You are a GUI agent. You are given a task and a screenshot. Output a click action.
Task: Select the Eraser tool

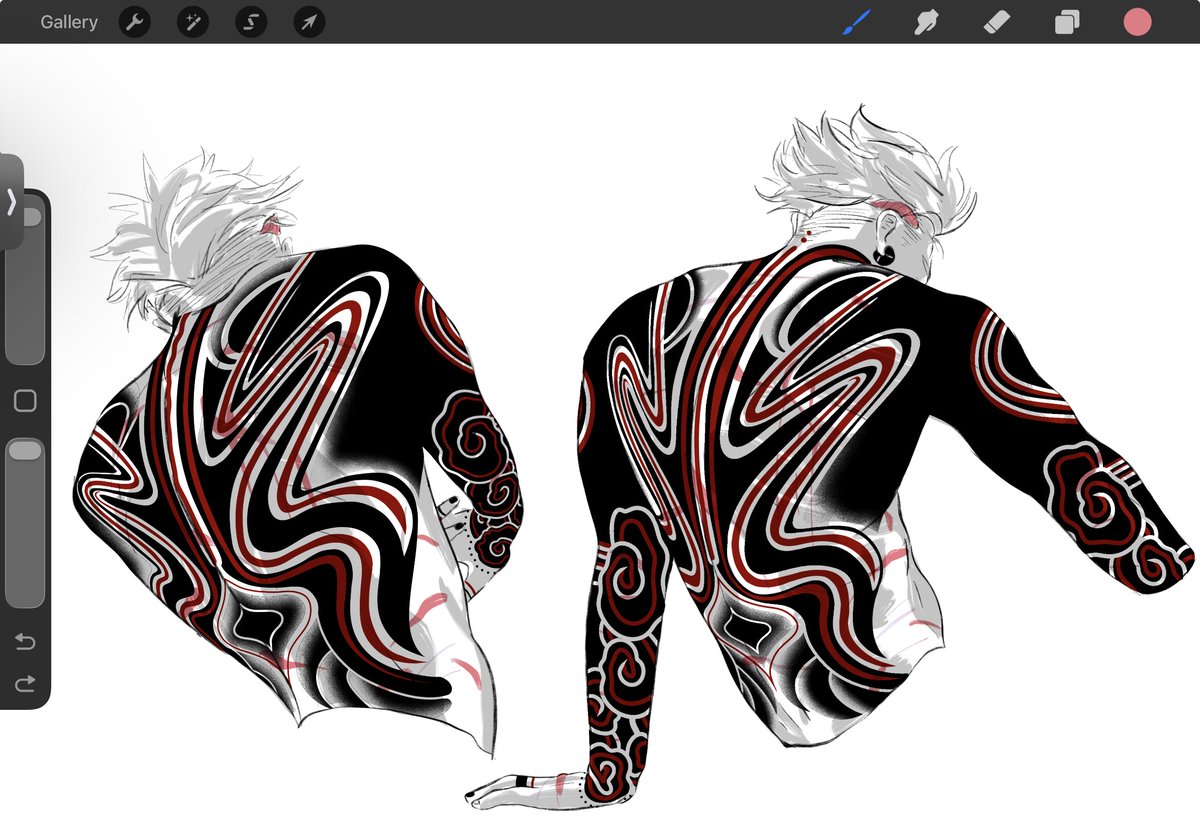(x=997, y=22)
